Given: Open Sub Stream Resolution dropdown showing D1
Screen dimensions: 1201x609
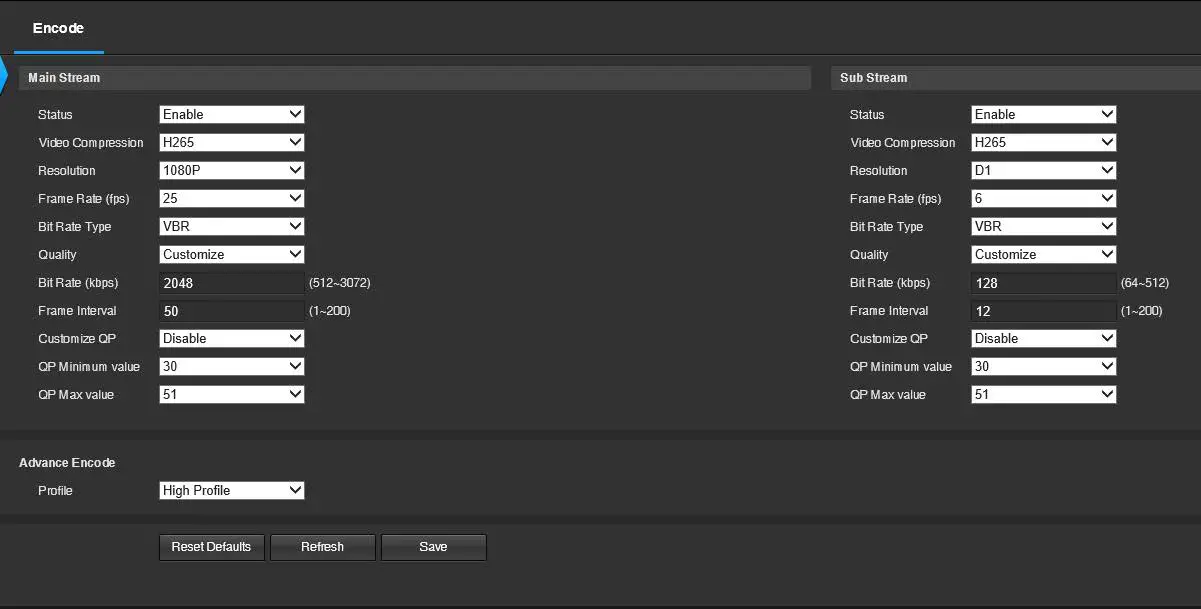Looking at the screenshot, I should tap(1044, 171).
